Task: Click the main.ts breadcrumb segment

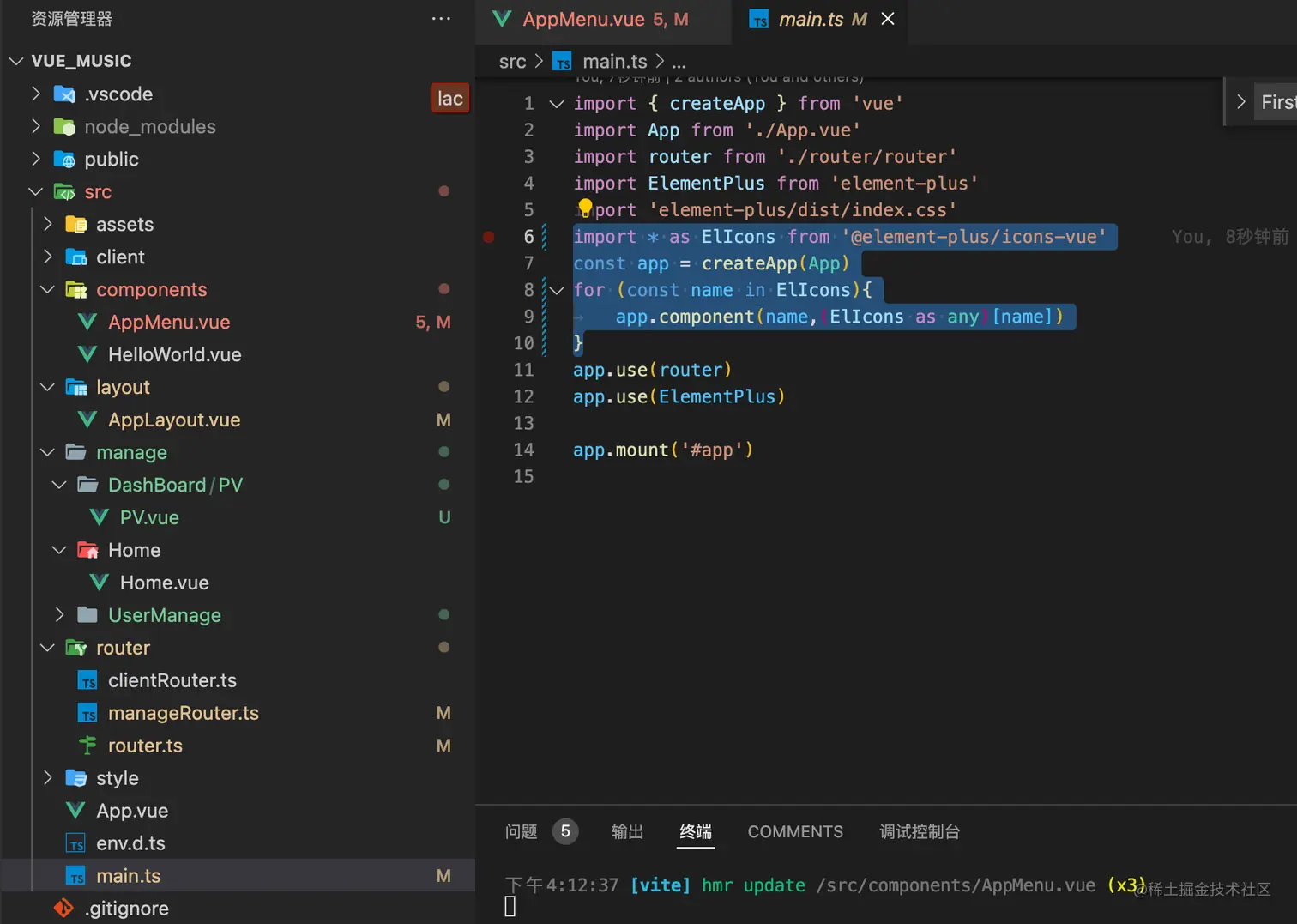Action: (x=614, y=62)
